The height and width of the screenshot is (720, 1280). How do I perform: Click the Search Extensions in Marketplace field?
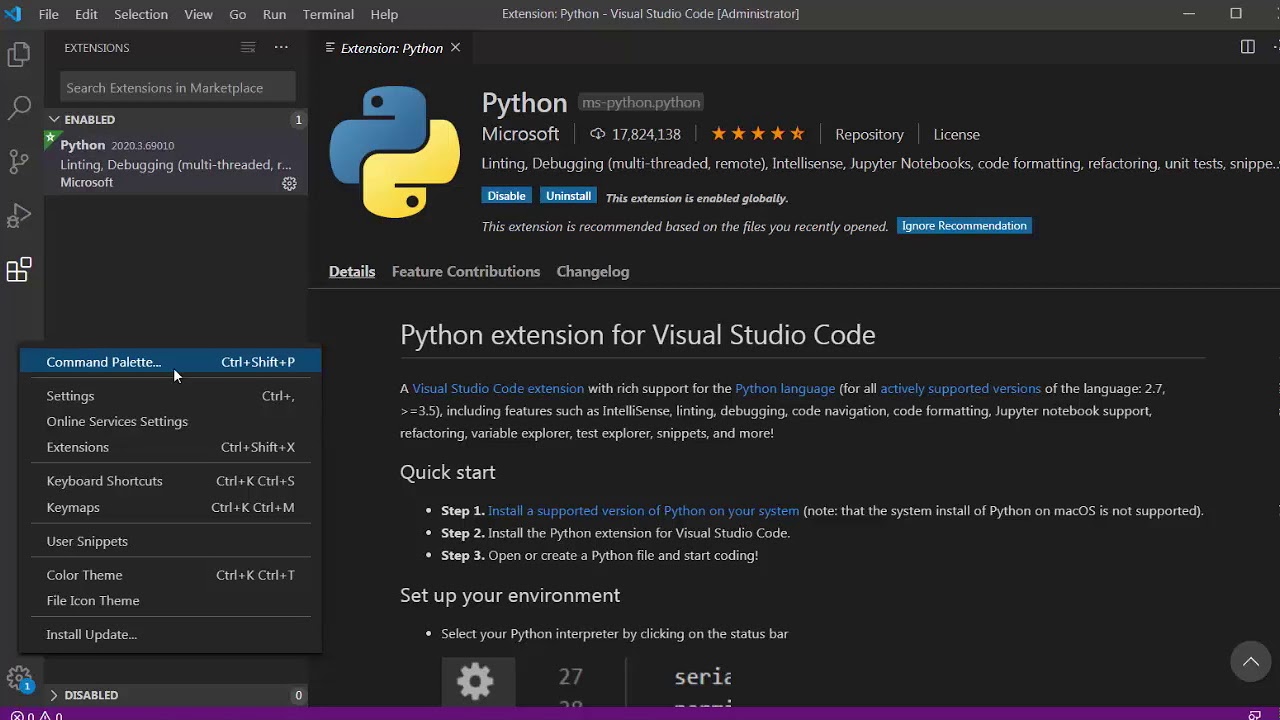[178, 88]
